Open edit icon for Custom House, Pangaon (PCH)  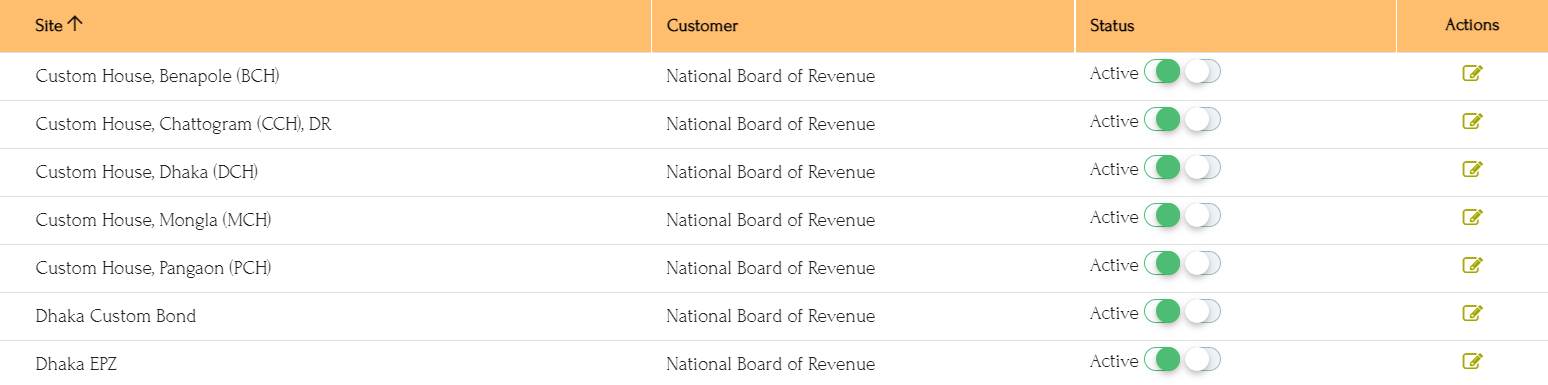tap(1472, 265)
